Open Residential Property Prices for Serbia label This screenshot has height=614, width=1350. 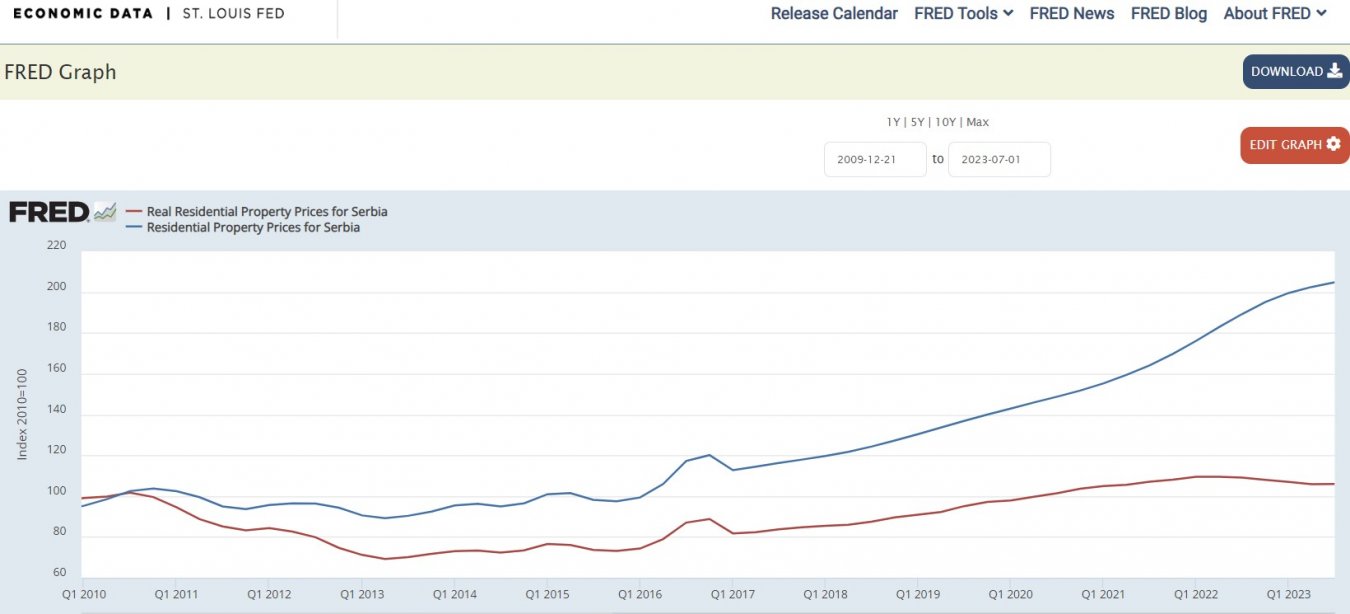tap(253, 227)
